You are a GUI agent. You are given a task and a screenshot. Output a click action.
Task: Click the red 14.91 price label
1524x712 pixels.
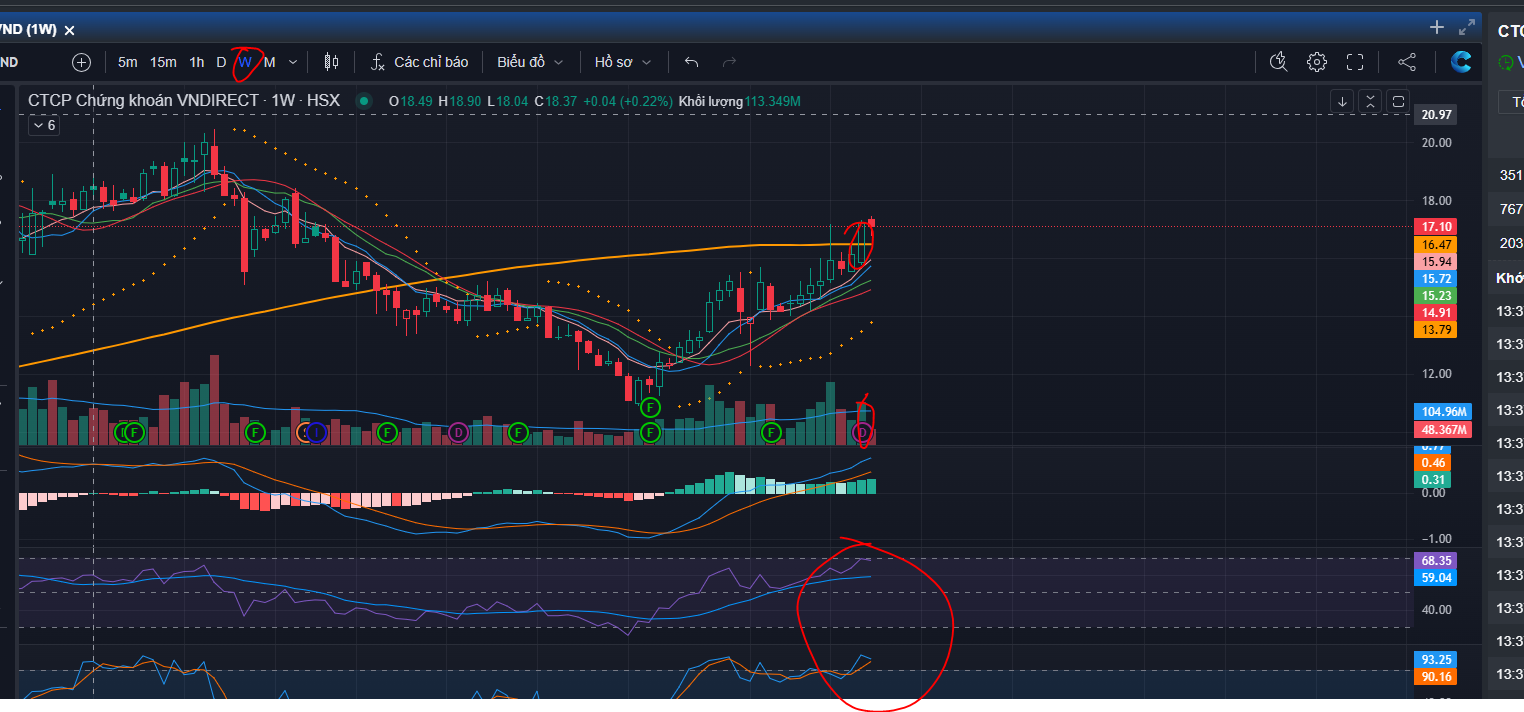click(x=1436, y=312)
